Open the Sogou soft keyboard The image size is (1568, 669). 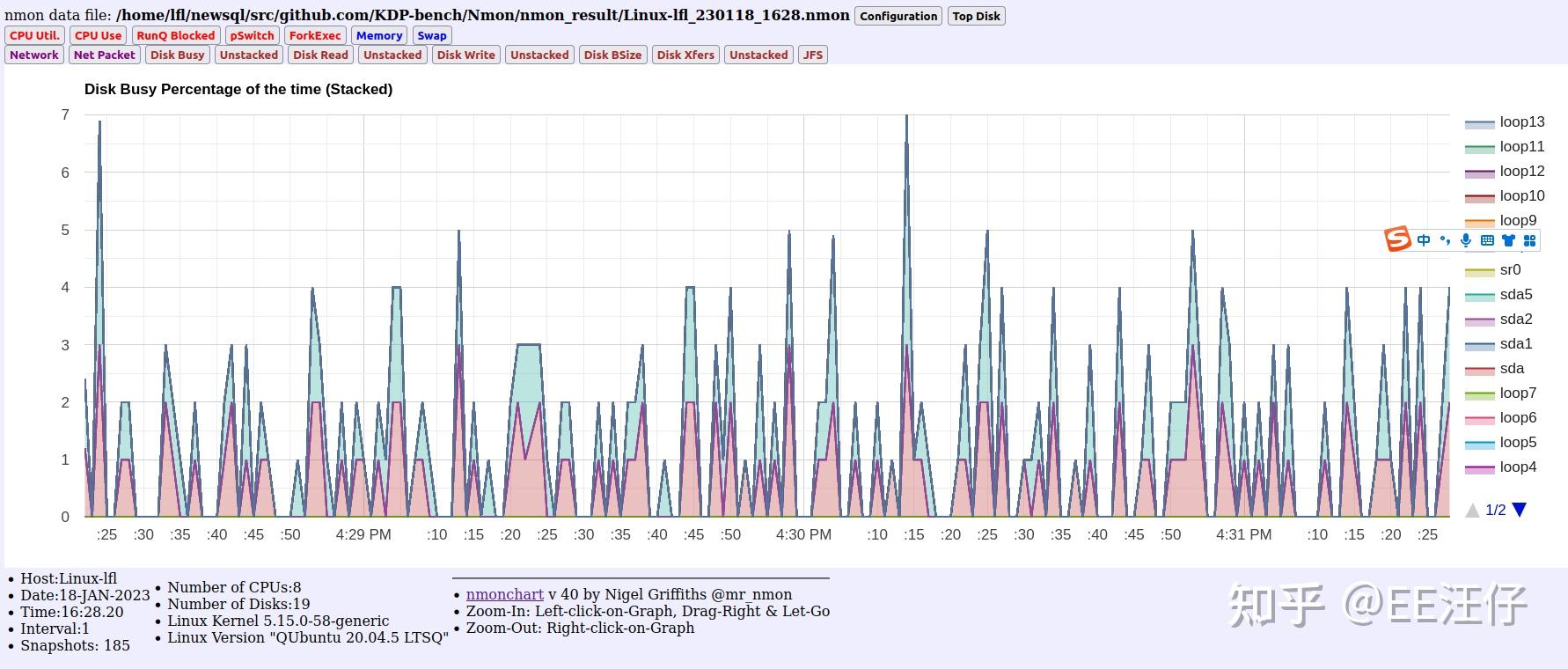(x=1487, y=240)
